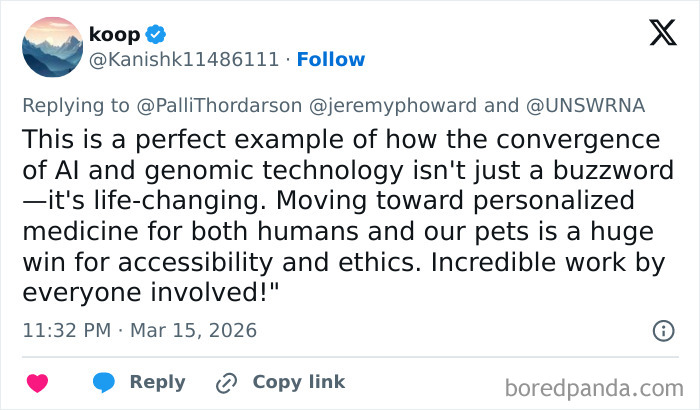This screenshot has height=410, width=700.
Task: Open the info circle icon
Action: pyautogui.click(x=662, y=330)
